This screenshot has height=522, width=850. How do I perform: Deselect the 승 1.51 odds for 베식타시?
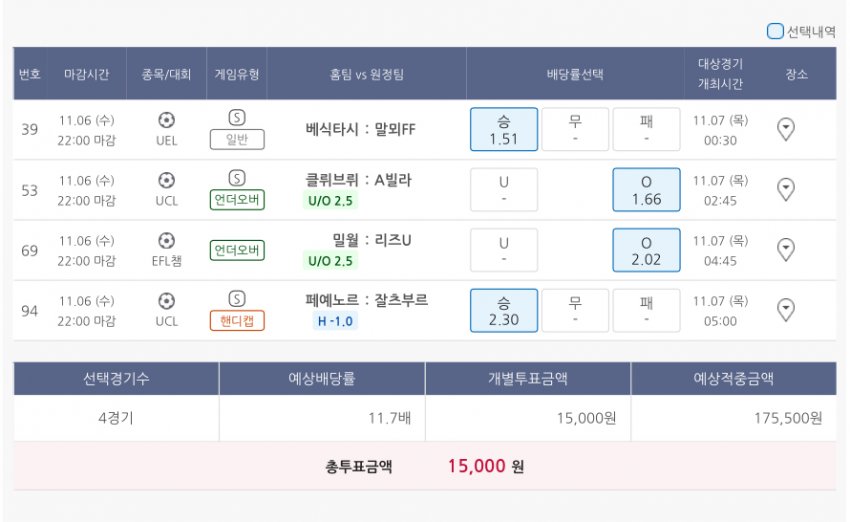click(x=504, y=129)
